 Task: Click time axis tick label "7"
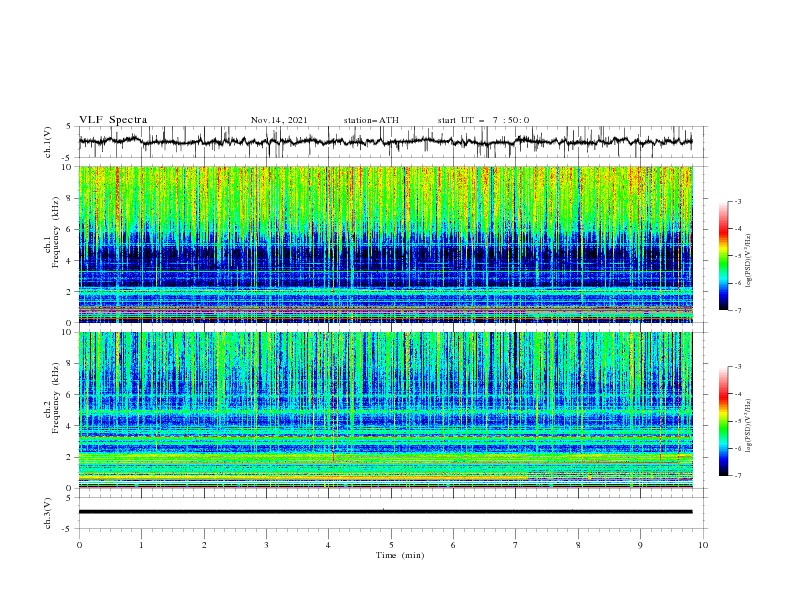[516, 545]
